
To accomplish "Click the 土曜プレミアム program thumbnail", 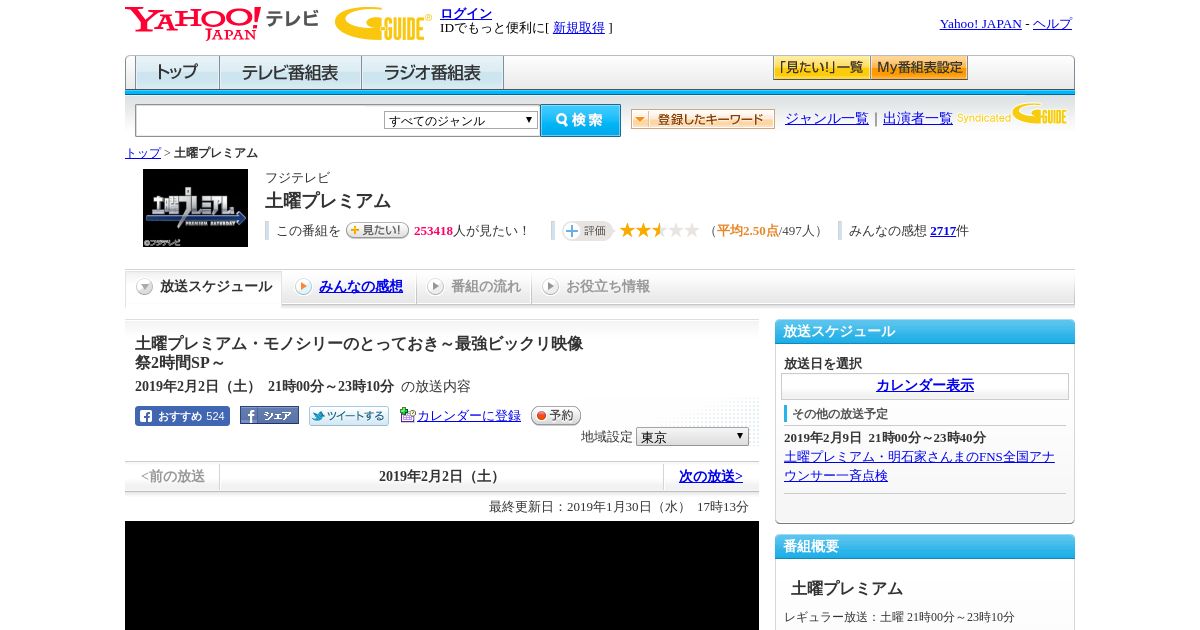I will point(195,208).
